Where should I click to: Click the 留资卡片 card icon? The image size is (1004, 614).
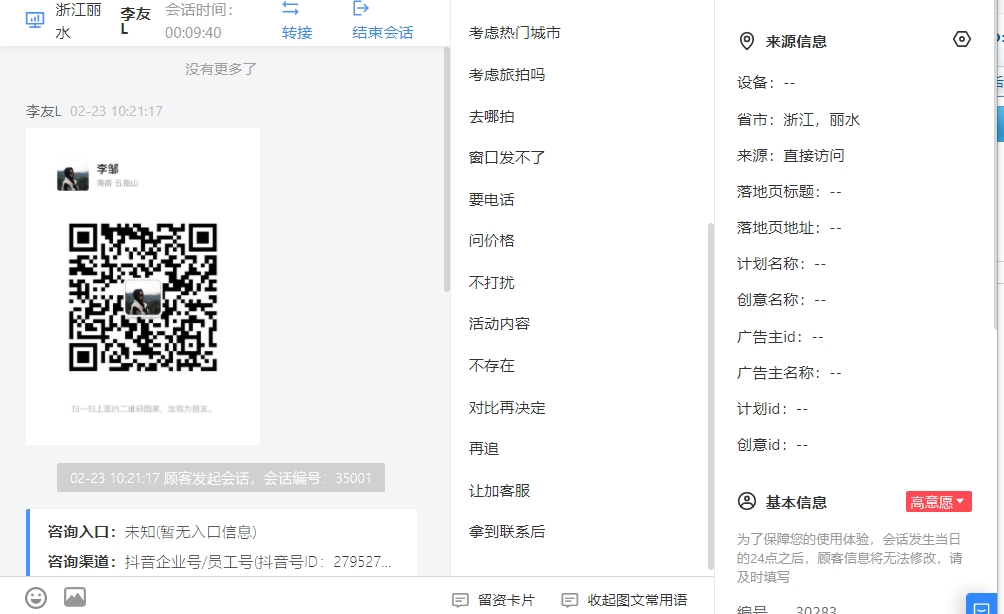pyautogui.click(x=460, y=600)
